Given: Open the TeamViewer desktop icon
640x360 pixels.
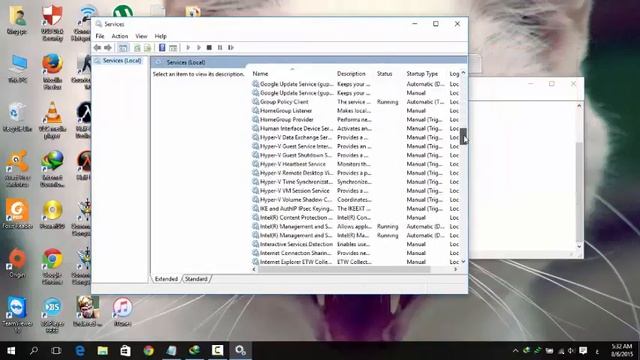Looking at the screenshot, I should pos(17,314).
